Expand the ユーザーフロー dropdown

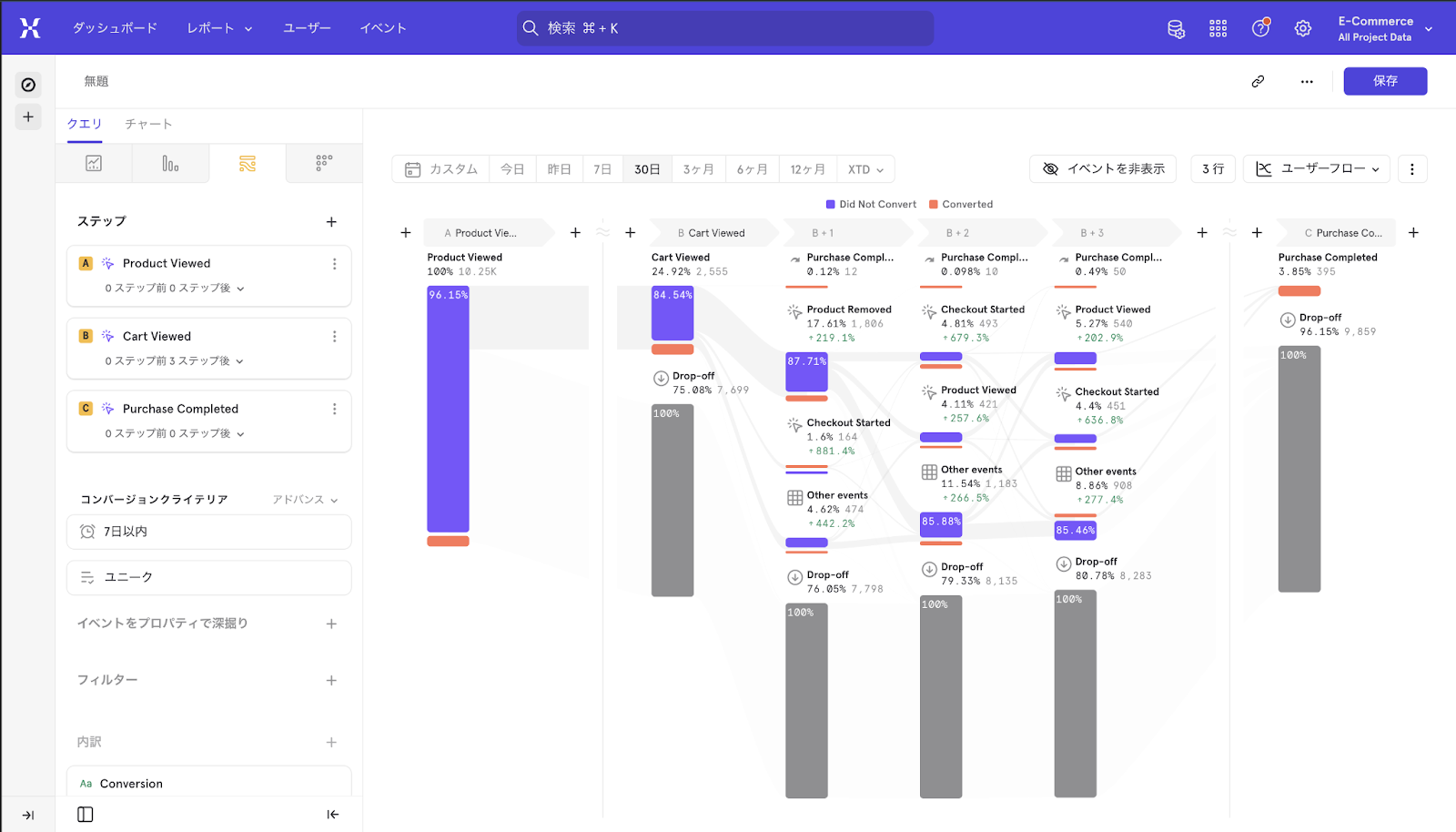[1317, 169]
